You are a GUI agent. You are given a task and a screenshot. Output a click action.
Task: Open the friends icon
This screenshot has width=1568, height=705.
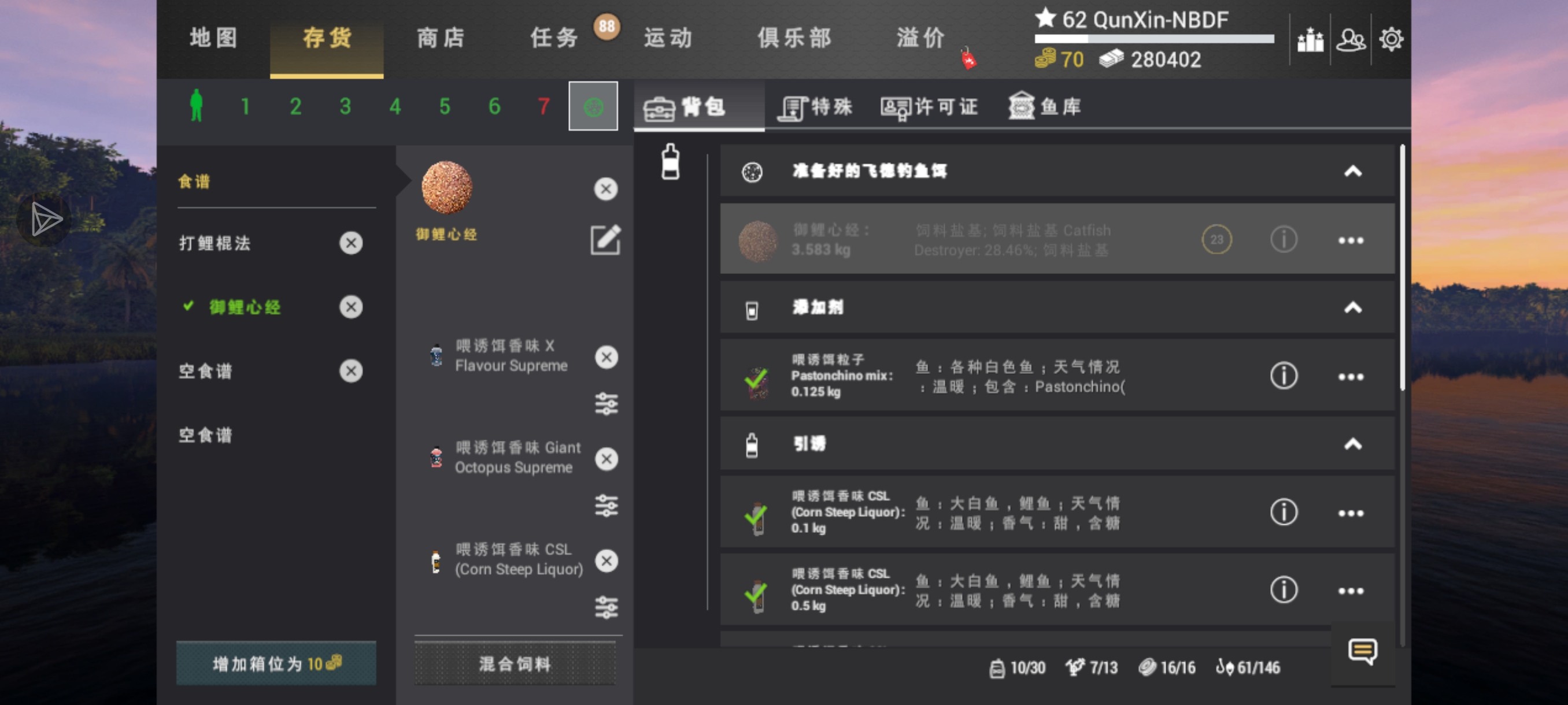pyautogui.click(x=1351, y=40)
